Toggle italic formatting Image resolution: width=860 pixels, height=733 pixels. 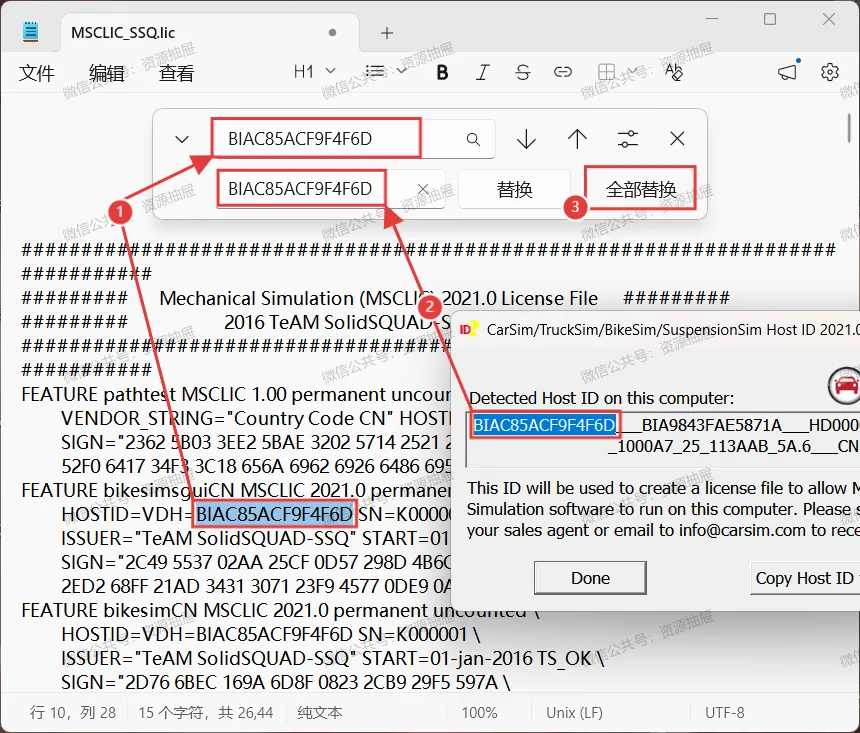tap(483, 72)
